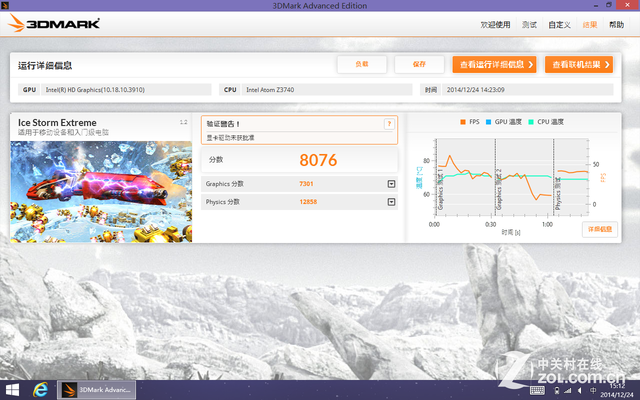Image resolution: width=640 pixels, height=400 pixels.
Task: Click the volume speaker tray icon
Action: [x=580, y=391]
